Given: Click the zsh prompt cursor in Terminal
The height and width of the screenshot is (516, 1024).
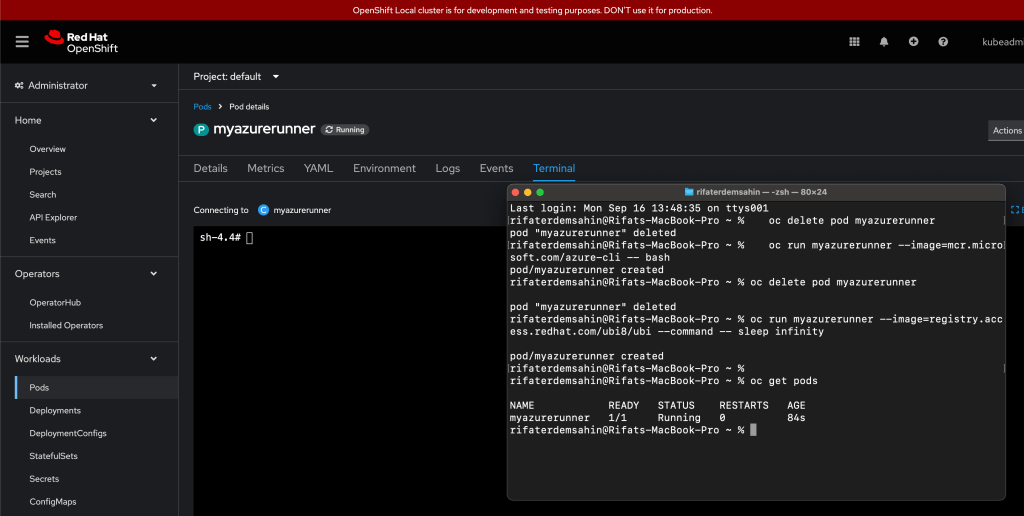Looking at the screenshot, I should pos(753,430).
